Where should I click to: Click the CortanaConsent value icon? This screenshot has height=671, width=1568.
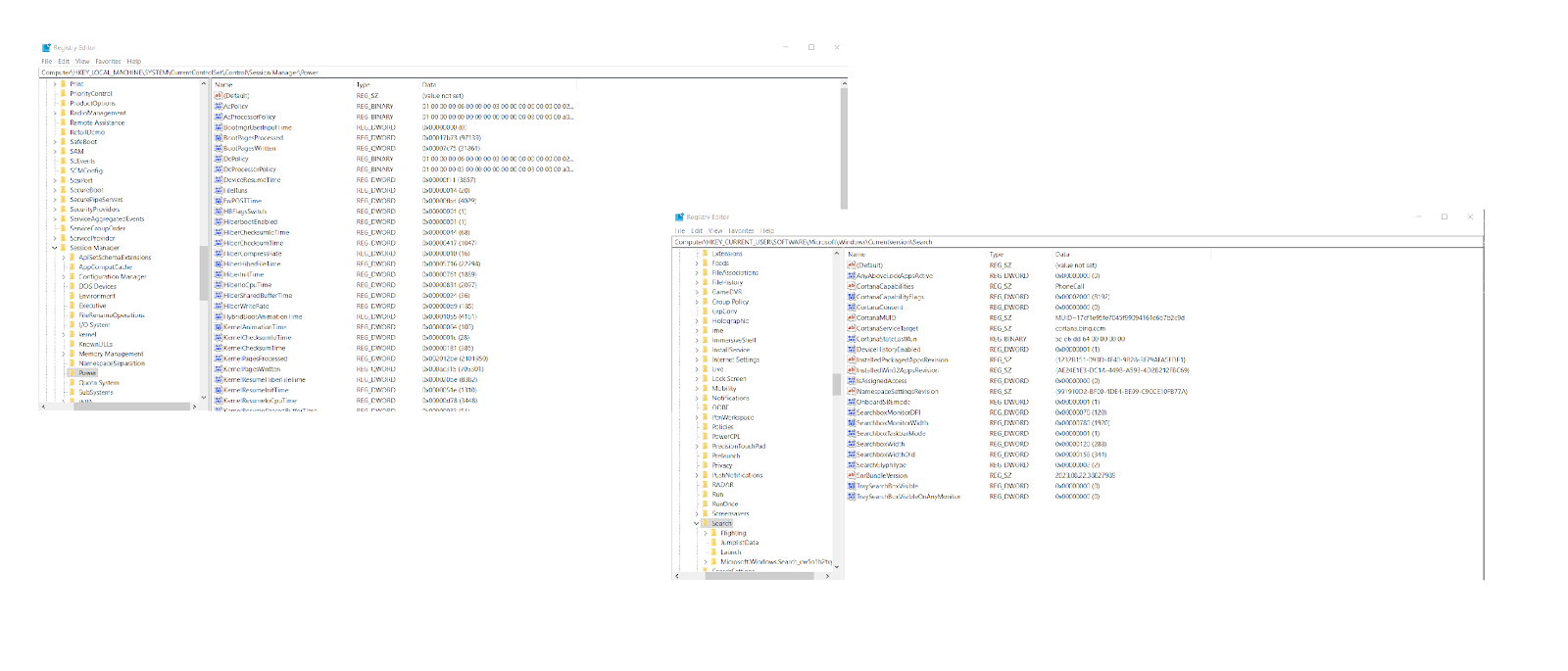(852, 307)
